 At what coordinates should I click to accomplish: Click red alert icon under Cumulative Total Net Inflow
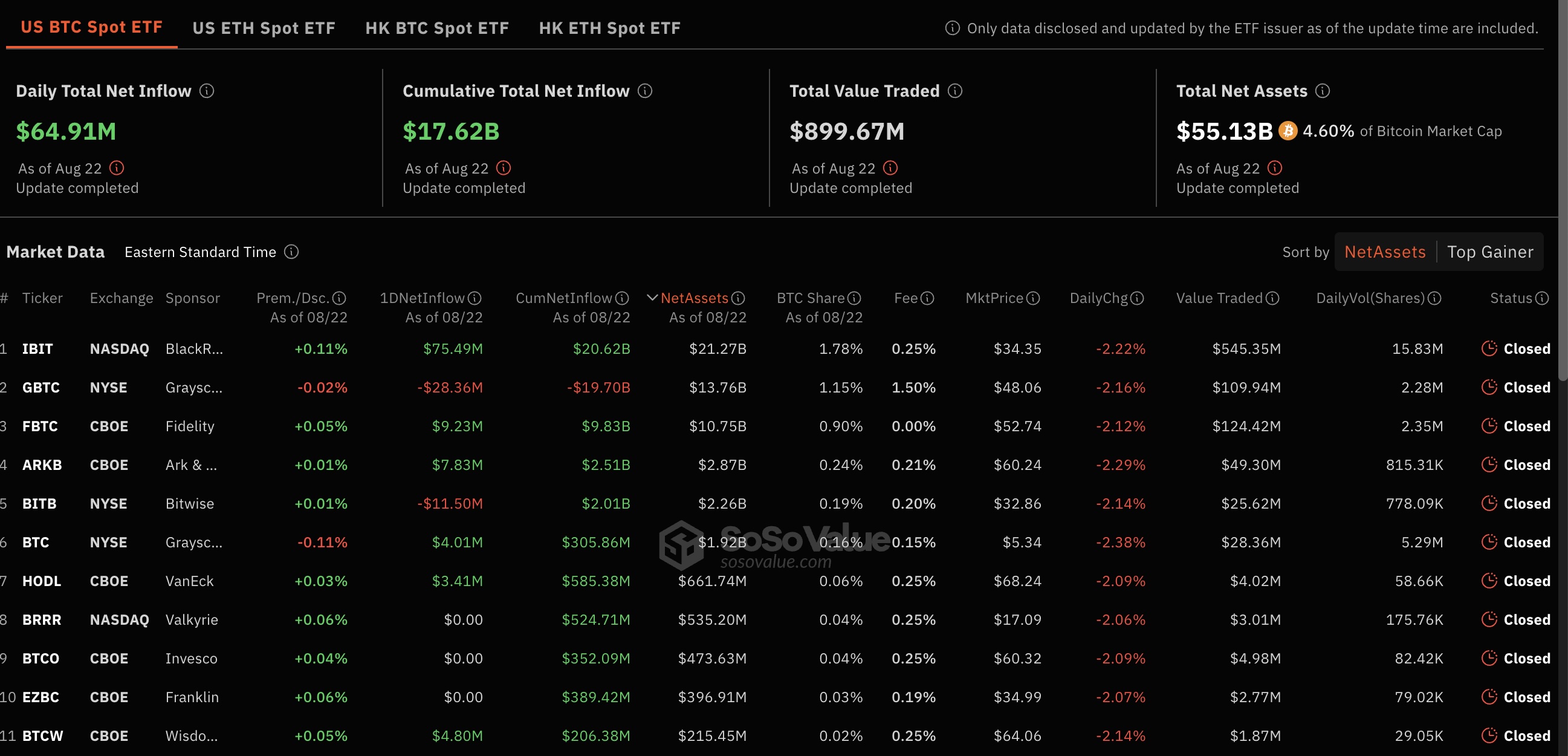[504, 168]
